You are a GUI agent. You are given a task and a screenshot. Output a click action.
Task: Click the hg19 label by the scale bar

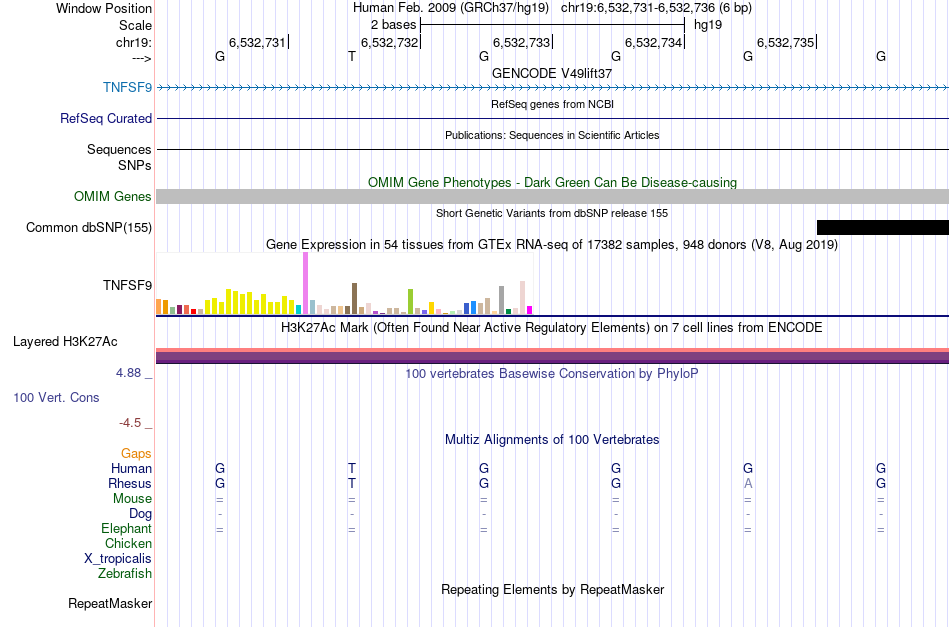pyautogui.click(x=708, y=25)
